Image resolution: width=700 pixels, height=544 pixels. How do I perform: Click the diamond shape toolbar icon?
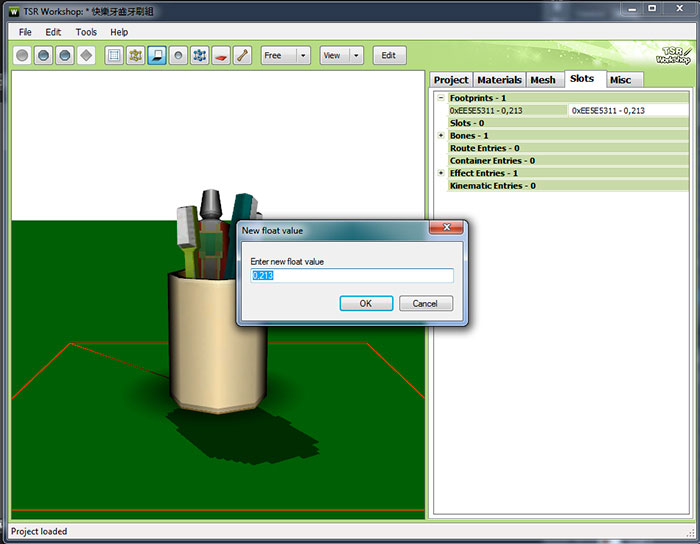[86, 56]
